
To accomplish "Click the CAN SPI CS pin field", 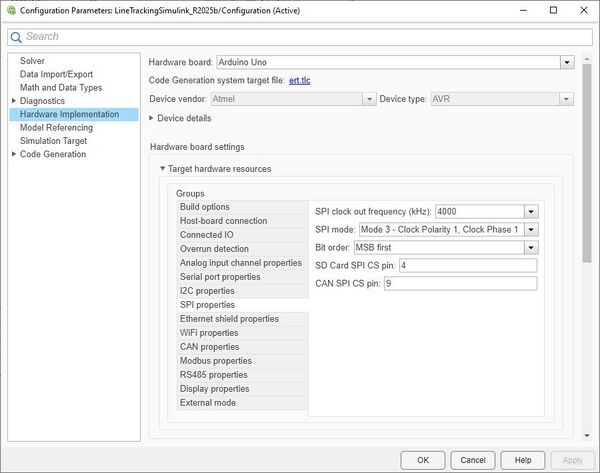I will pyautogui.click(x=459, y=283).
